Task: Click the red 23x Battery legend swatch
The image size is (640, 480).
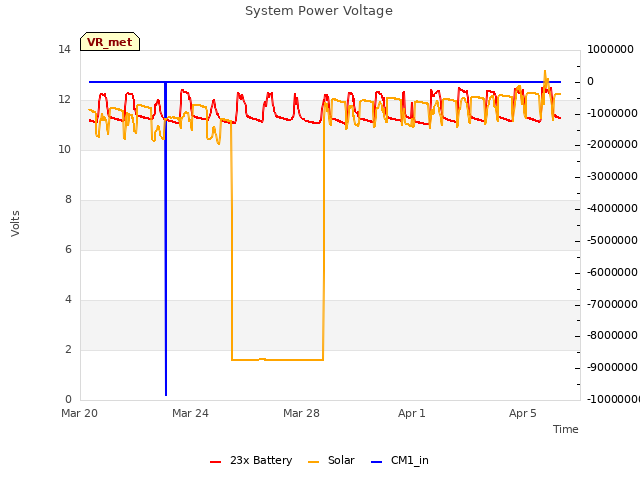Action: [215, 462]
